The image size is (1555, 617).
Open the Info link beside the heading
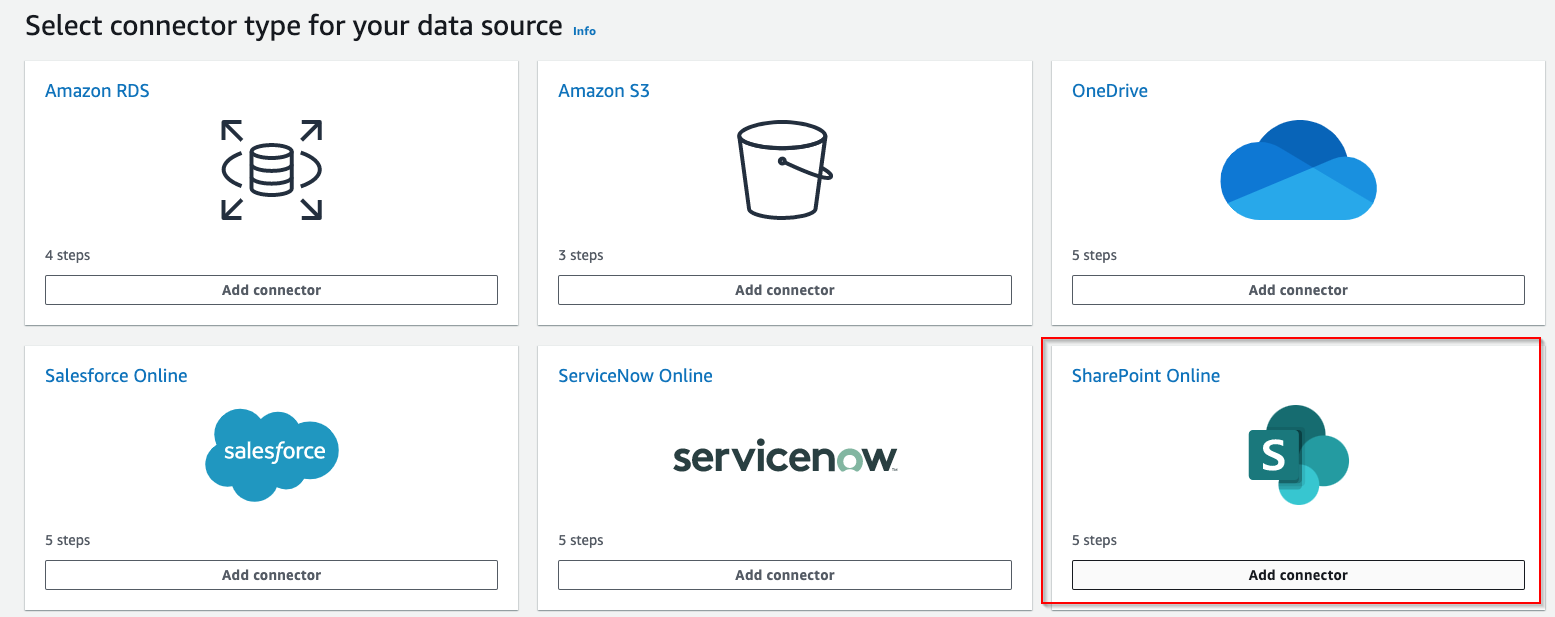pos(584,31)
